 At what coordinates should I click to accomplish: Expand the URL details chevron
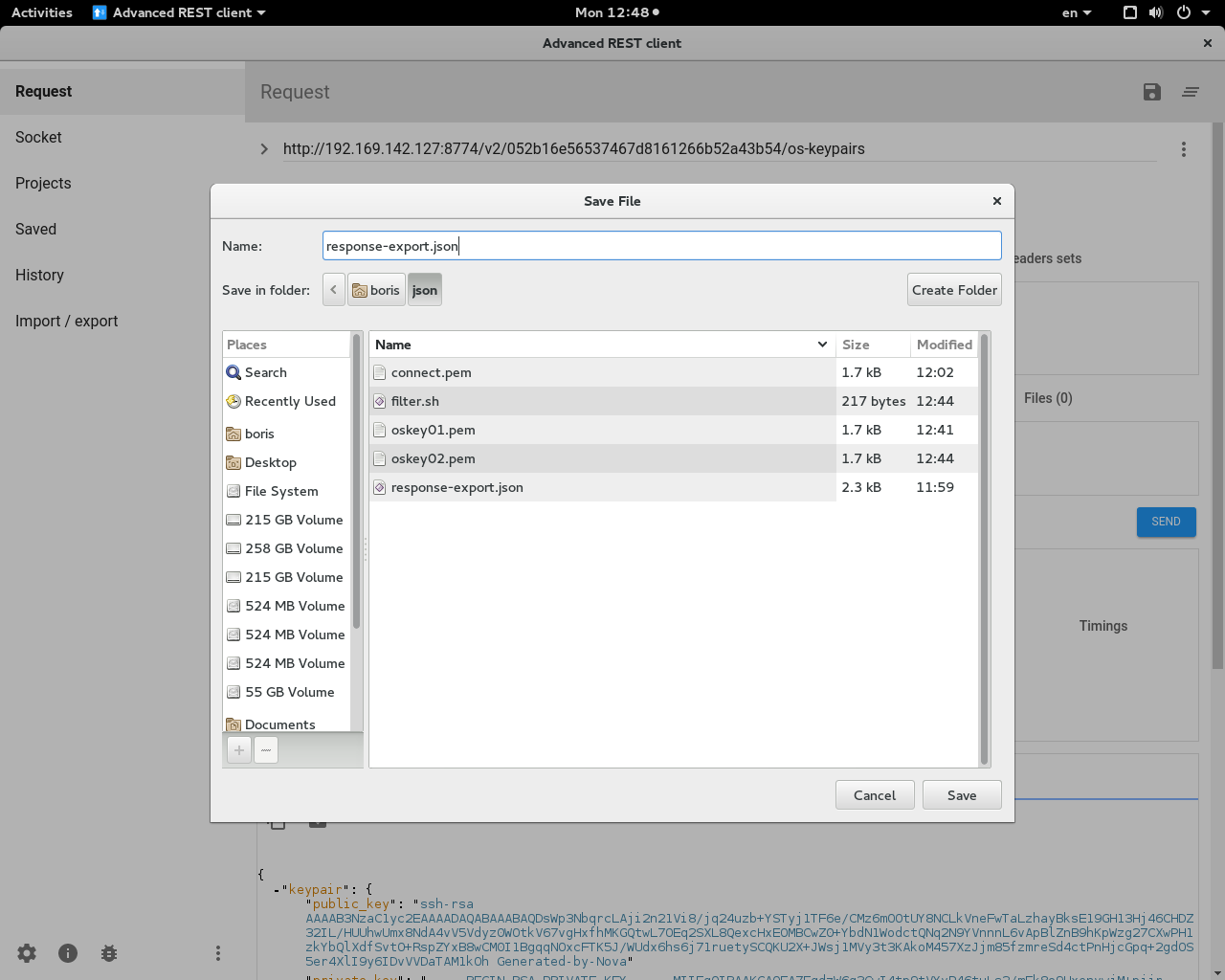click(264, 148)
